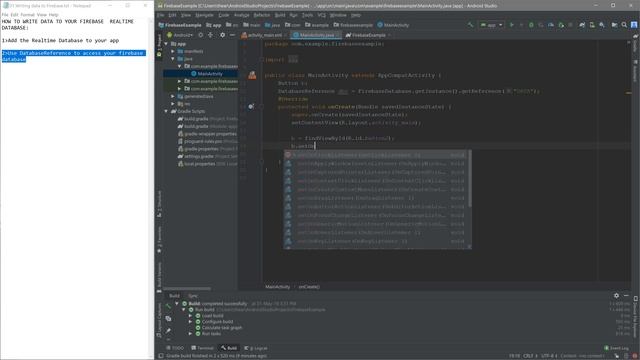
Task: Minimize the Build panel with dash icon
Action: click(626, 296)
